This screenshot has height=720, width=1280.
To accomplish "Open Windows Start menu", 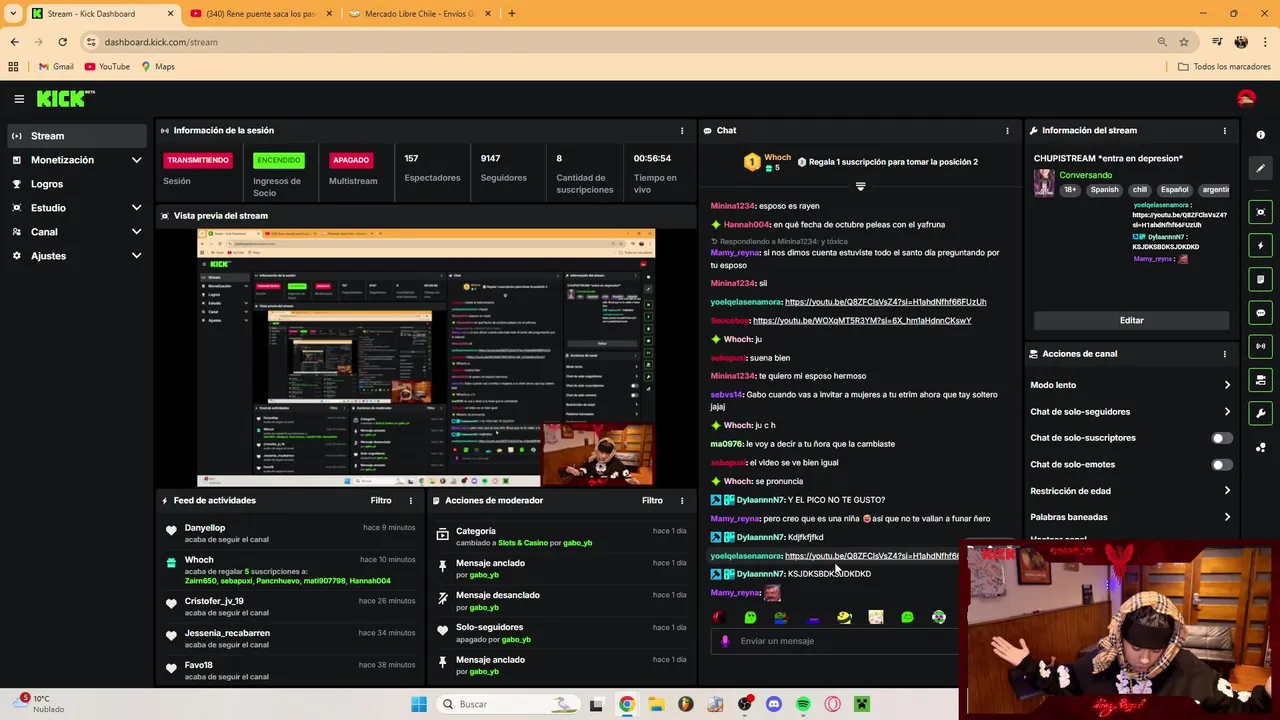I will pos(419,704).
